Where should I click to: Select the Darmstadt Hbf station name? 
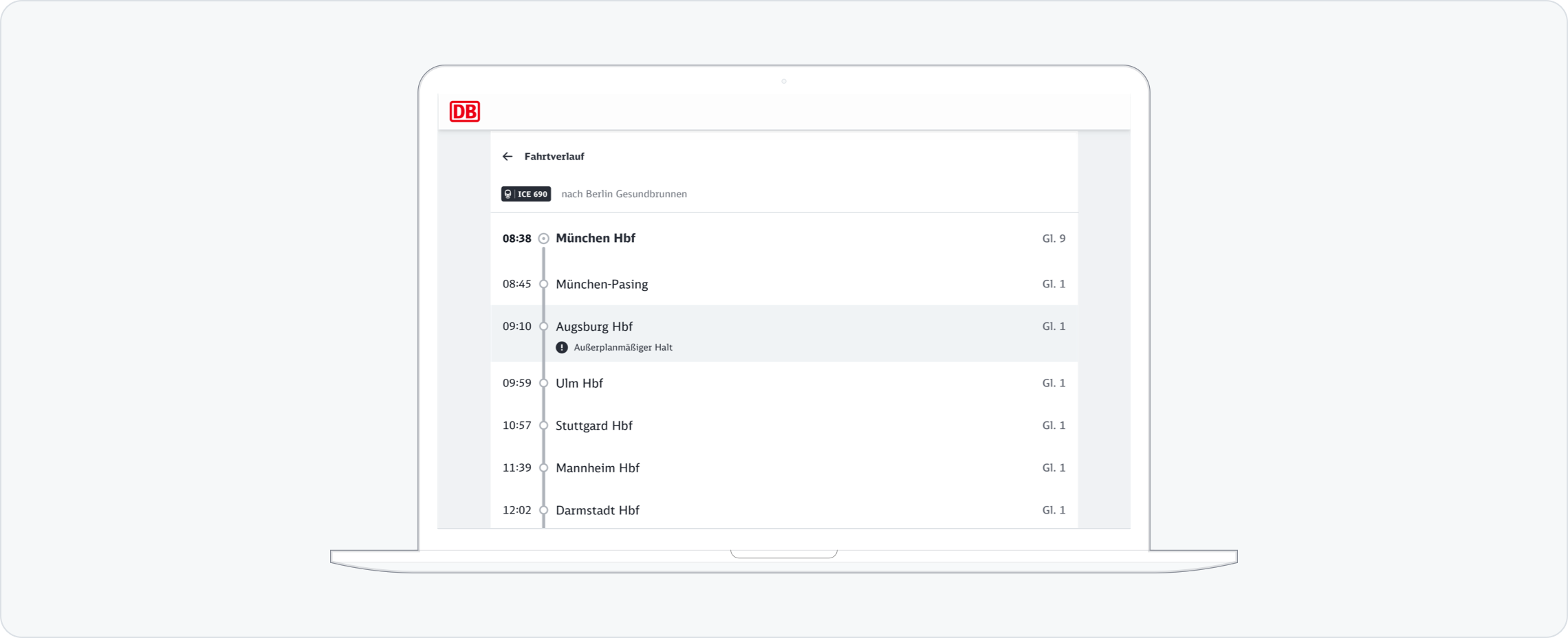pos(598,510)
